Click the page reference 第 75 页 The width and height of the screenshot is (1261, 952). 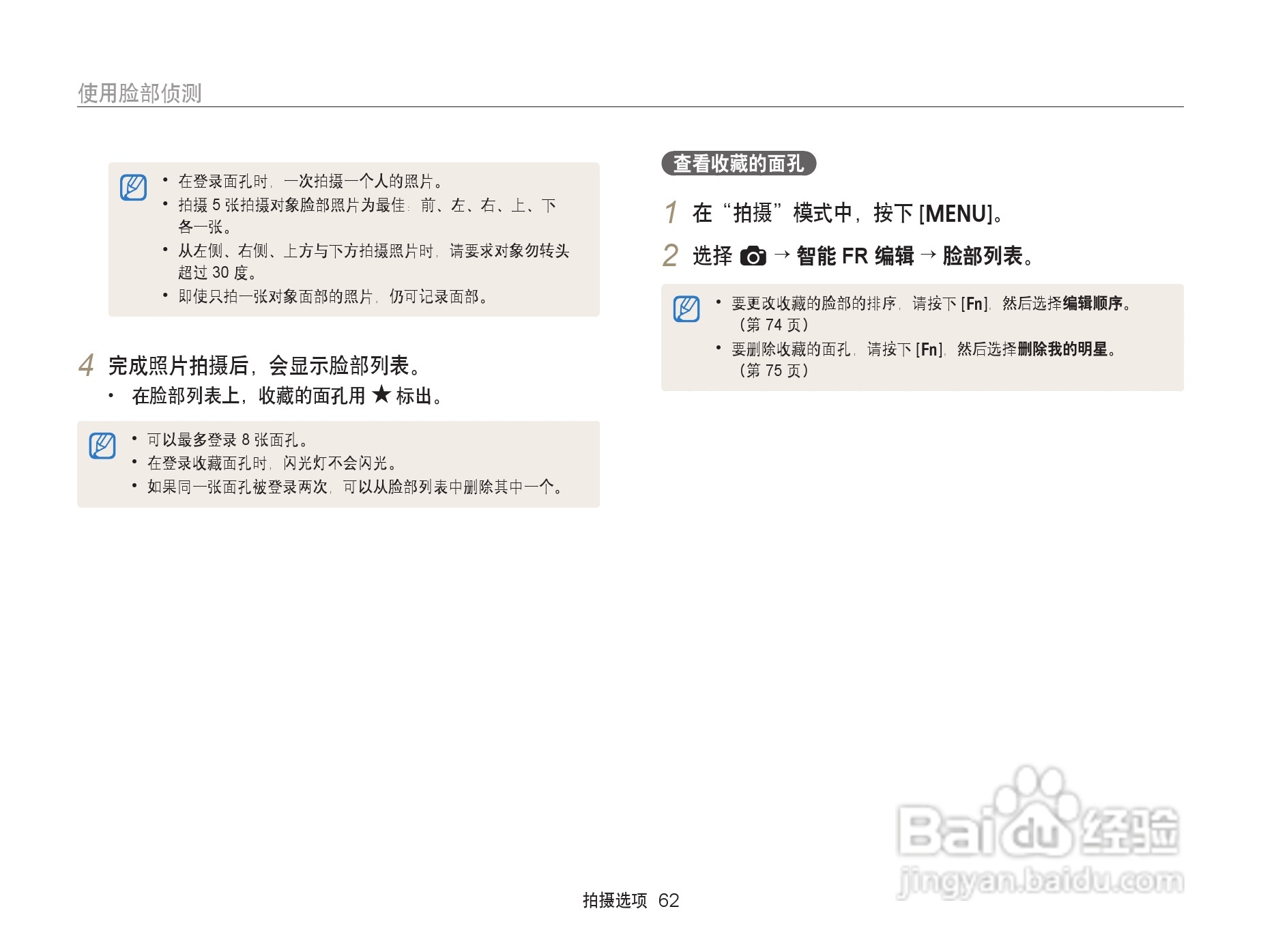pyautogui.click(x=773, y=371)
